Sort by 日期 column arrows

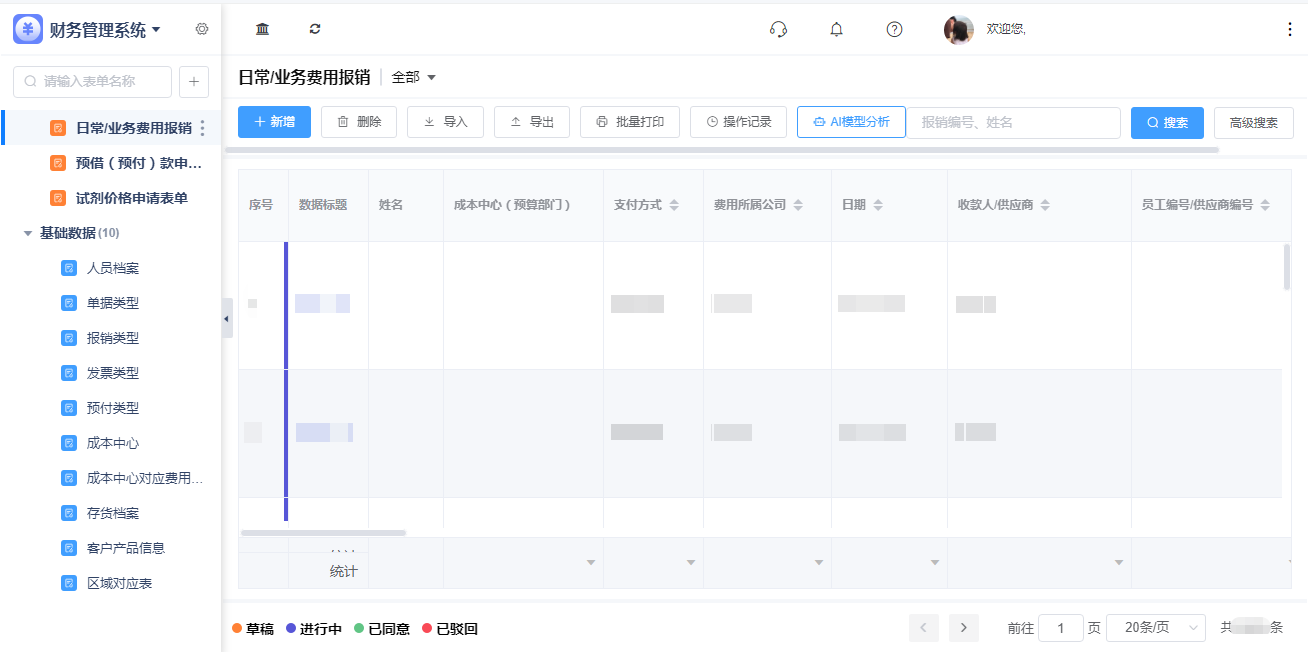pos(878,205)
